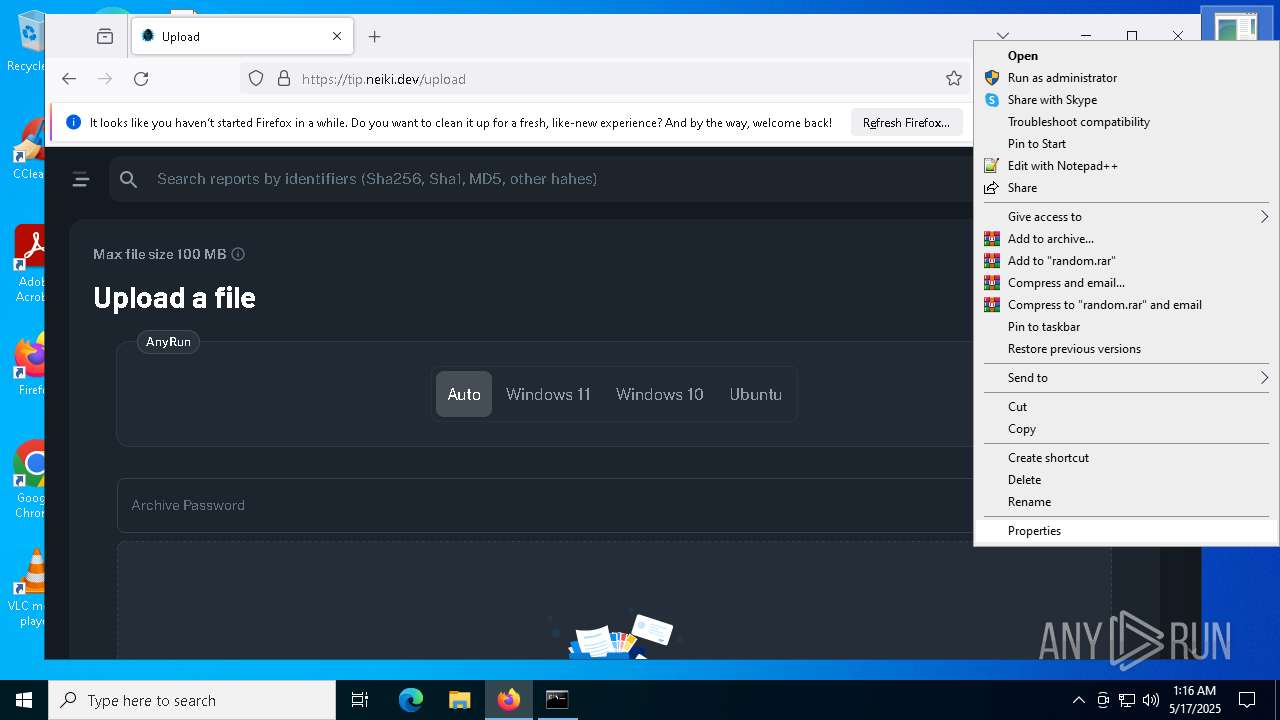1280x720 pixels.
Task: Choose Restore previous versions
Action: pos(1126,349)
